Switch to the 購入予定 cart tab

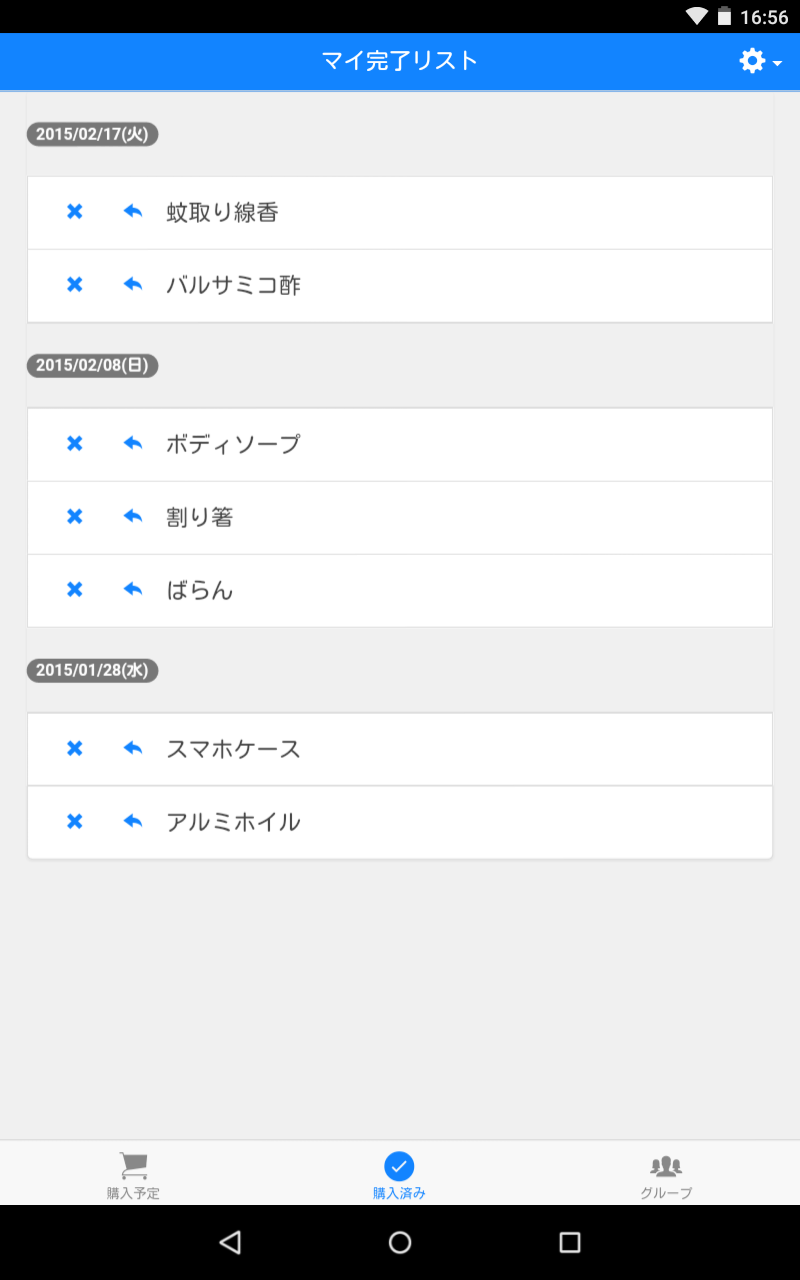pos(133,1174)
